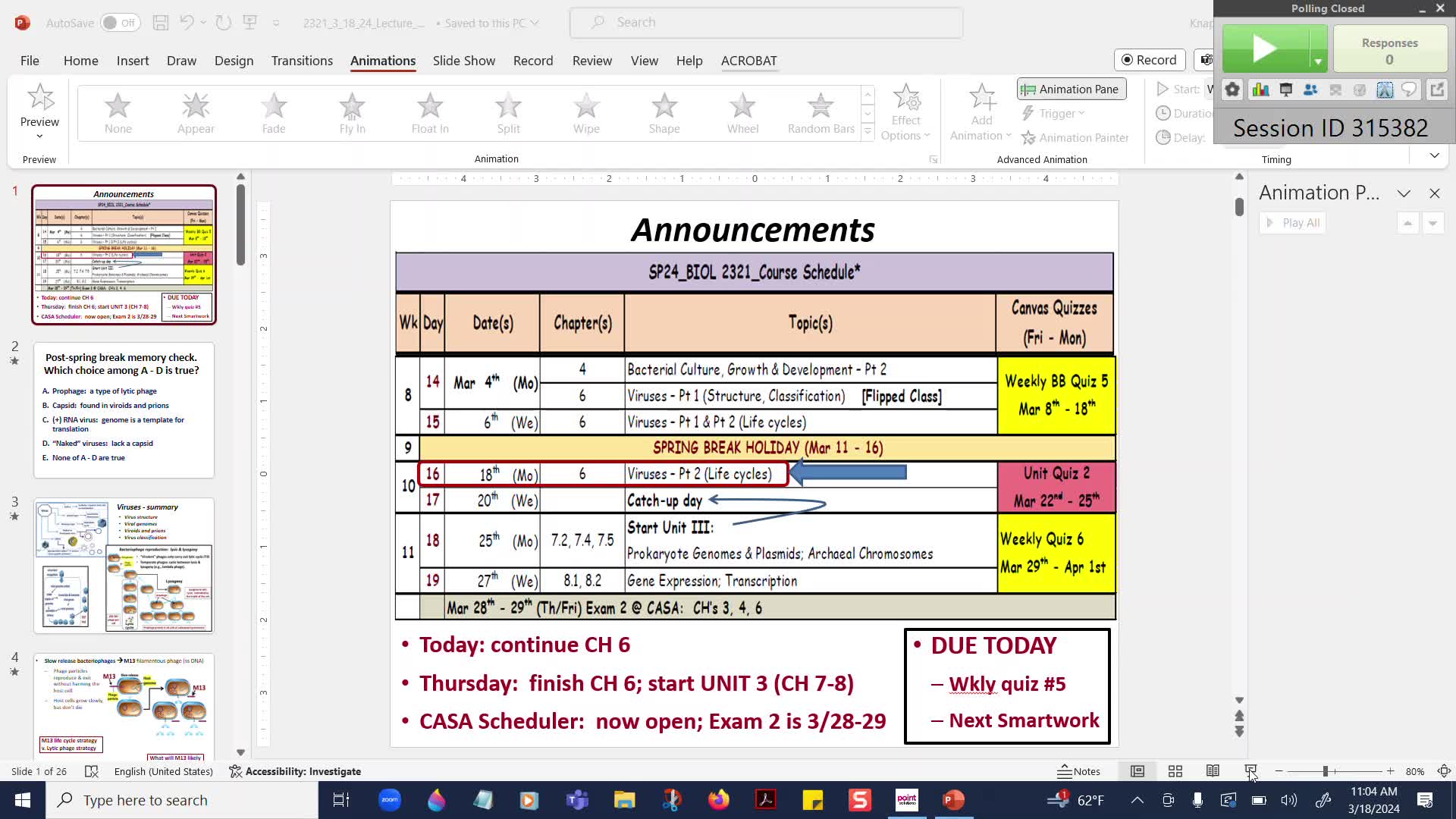
Task: Switch to Reading View in status bar
Action: click(x=1213, y=771)
